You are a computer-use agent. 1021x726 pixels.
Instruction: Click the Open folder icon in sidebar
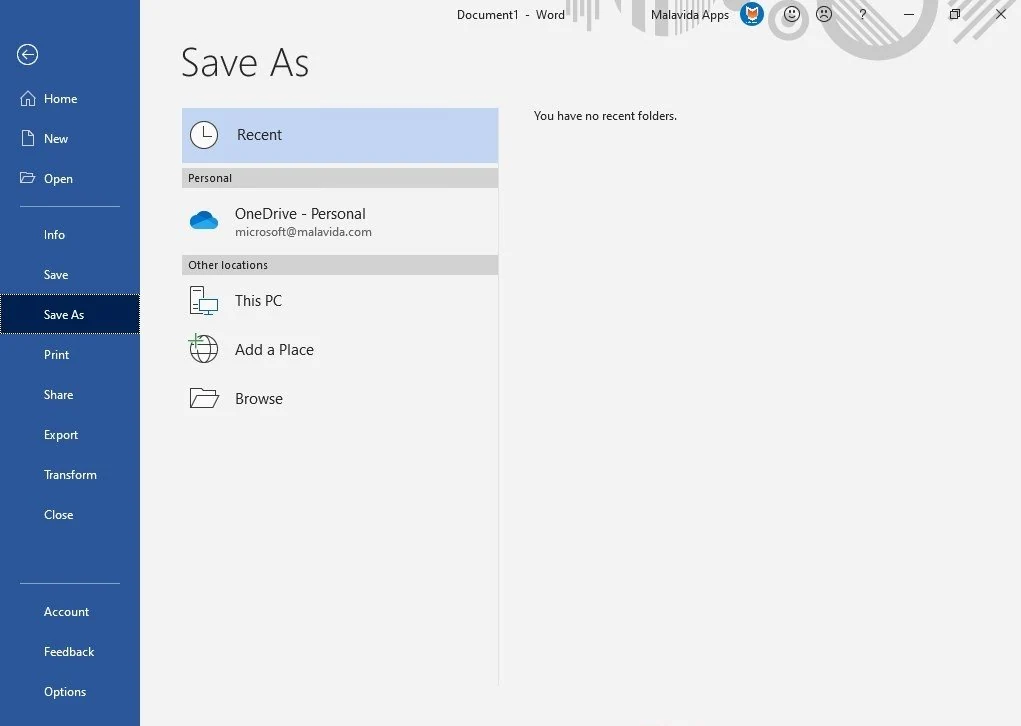(x=27, y=178)
